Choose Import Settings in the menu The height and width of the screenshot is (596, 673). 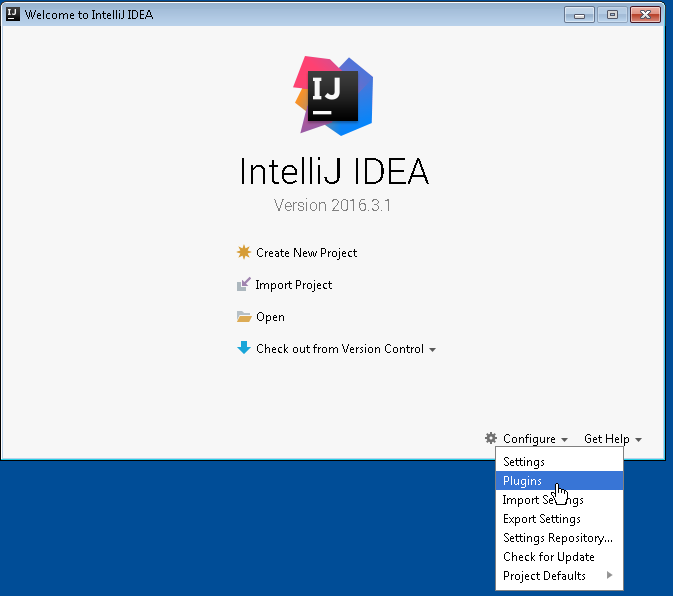pyautogui.click(x=559, y=499)
